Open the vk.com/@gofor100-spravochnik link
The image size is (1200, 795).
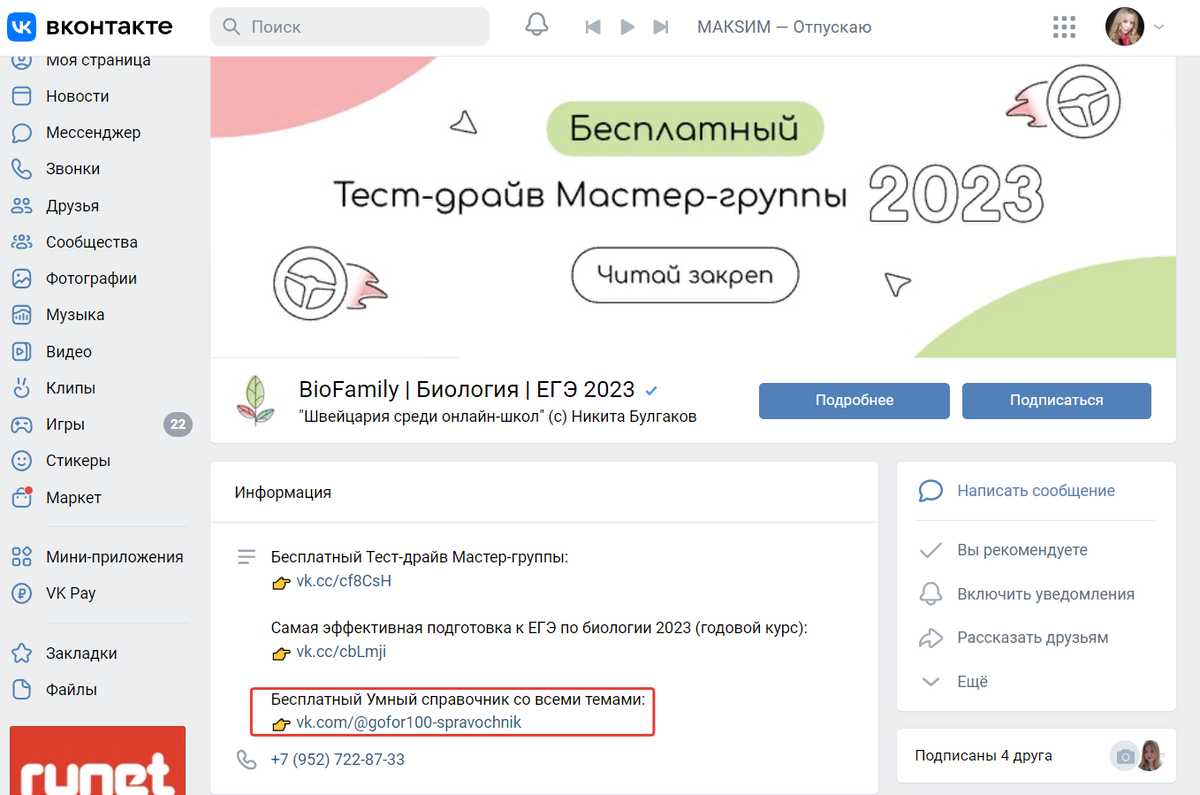pyautogui.click(x=409, y=722)
